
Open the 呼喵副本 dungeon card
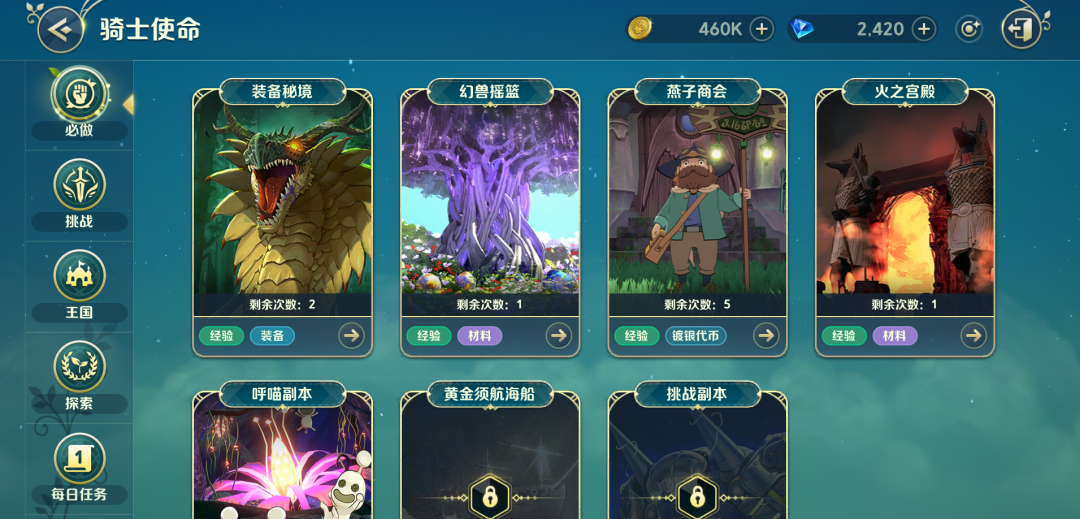point(282,451)
